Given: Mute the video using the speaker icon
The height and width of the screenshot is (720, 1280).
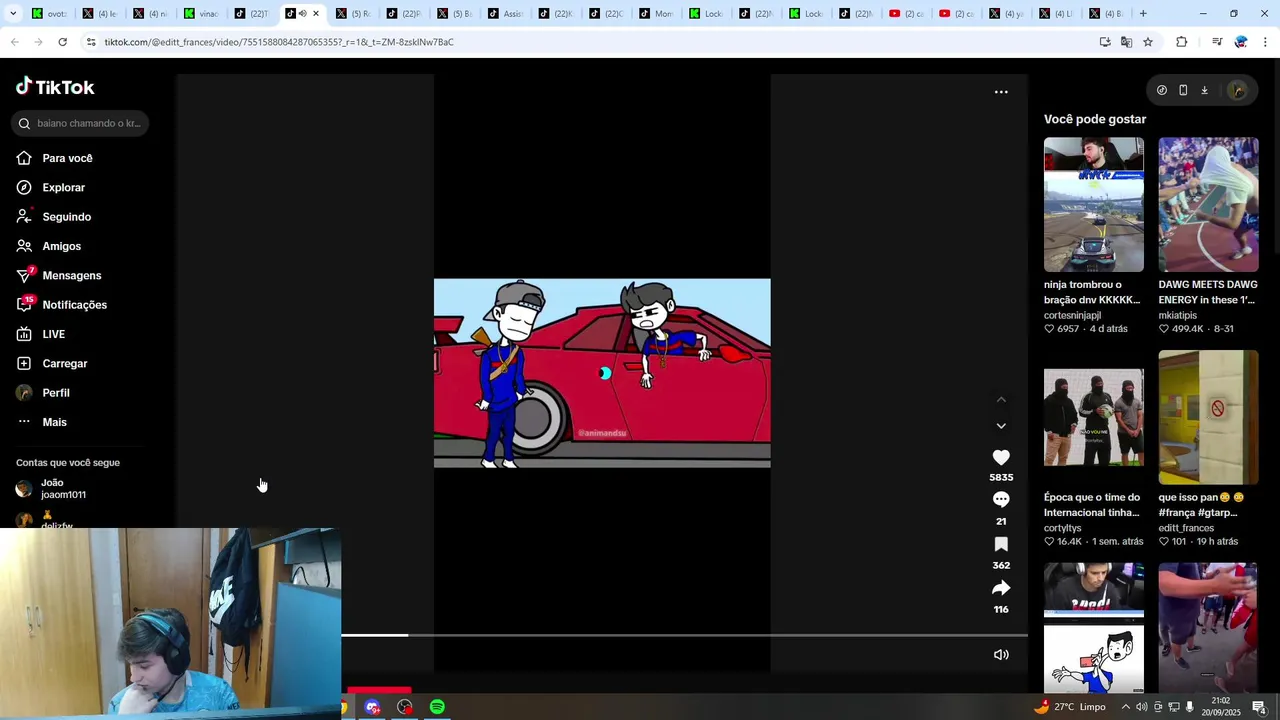Looking at the screenshot, I should click(1001, 655).
